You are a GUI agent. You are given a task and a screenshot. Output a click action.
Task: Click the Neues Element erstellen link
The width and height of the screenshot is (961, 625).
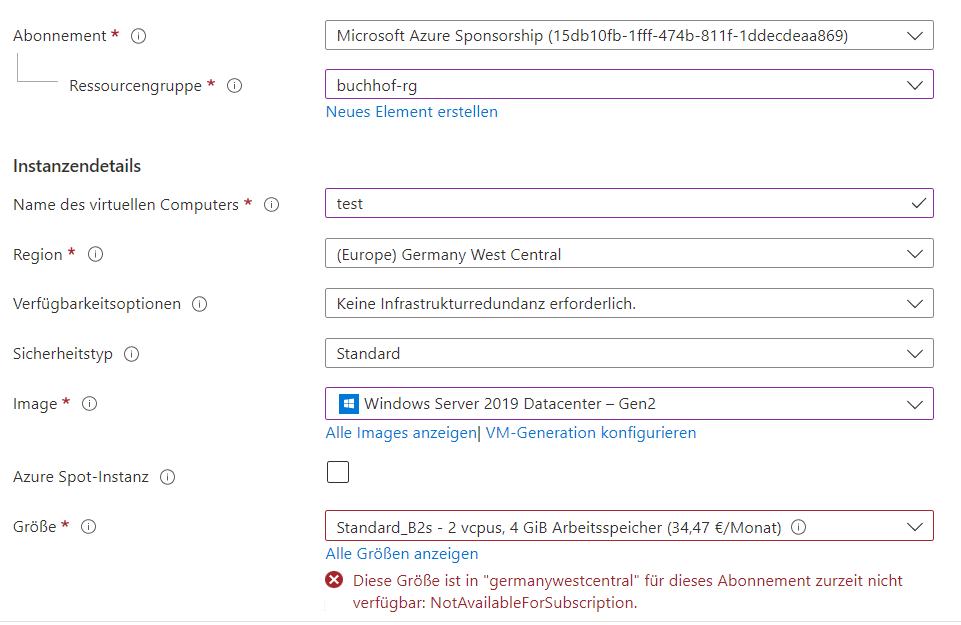412,112
